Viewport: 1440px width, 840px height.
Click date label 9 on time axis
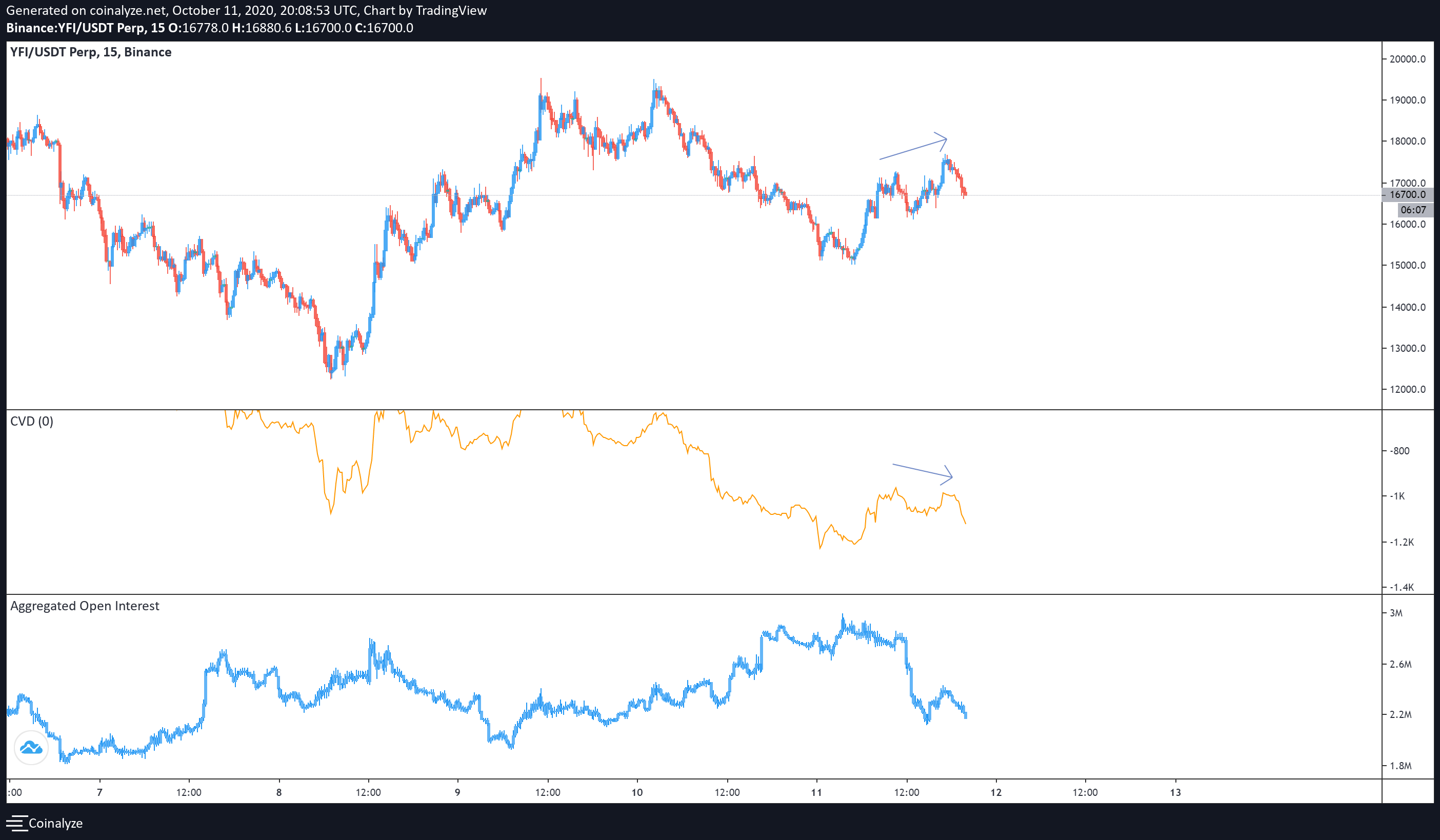457,792
